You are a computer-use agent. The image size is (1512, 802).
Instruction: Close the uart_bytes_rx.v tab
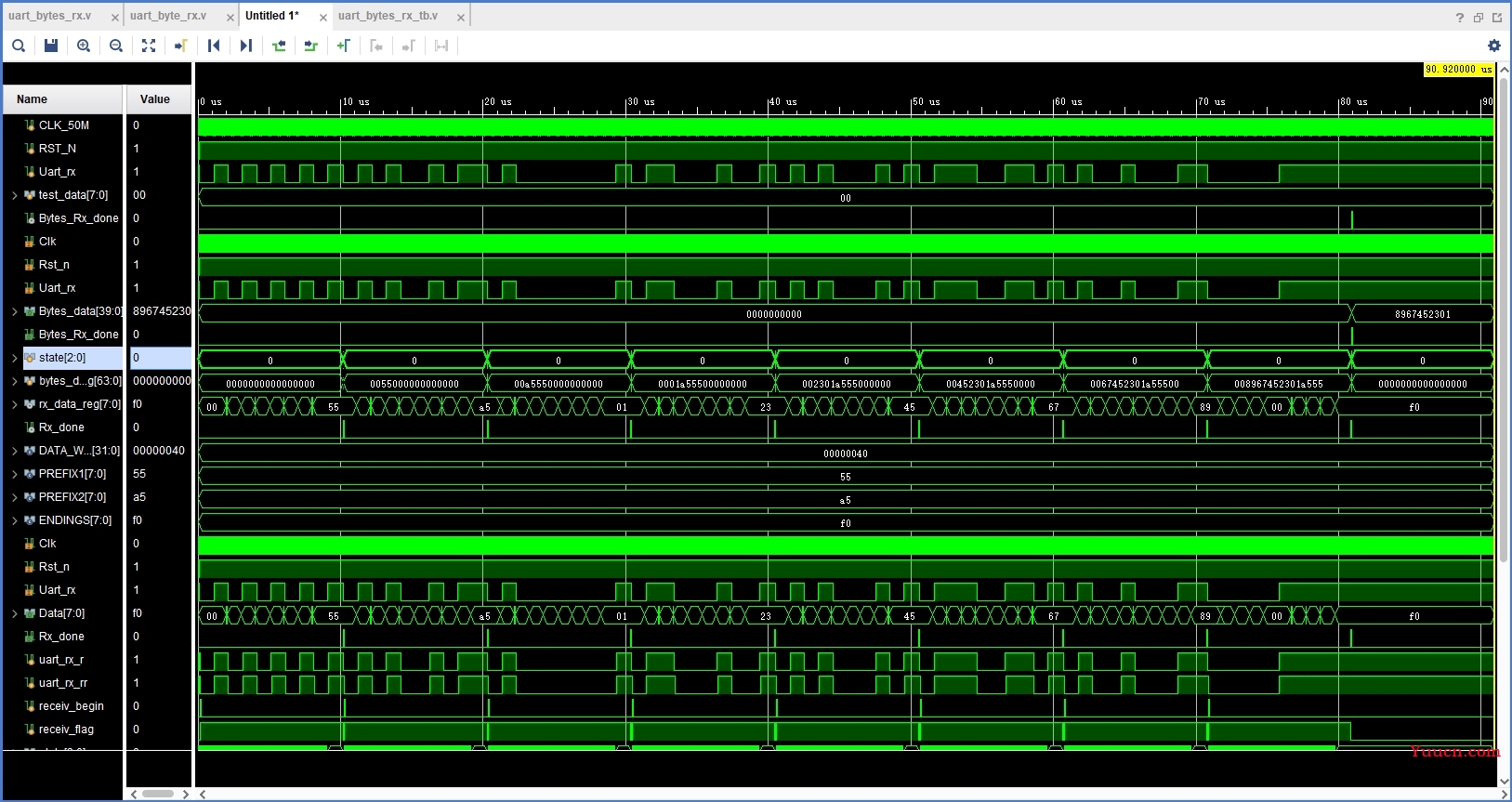(x=115, y=18)
